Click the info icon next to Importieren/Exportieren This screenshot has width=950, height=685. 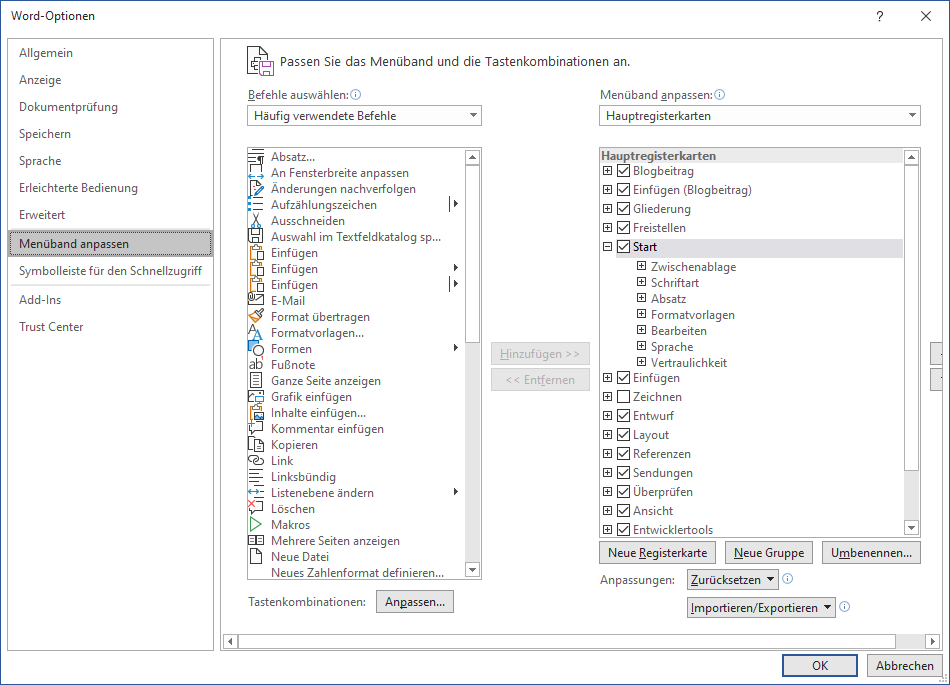point(845,606)
